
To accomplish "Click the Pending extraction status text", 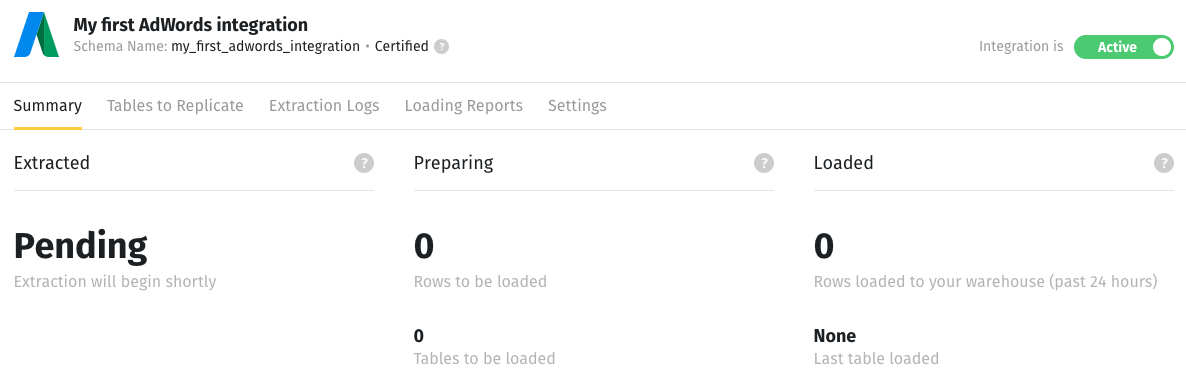I will click(81, 246).
